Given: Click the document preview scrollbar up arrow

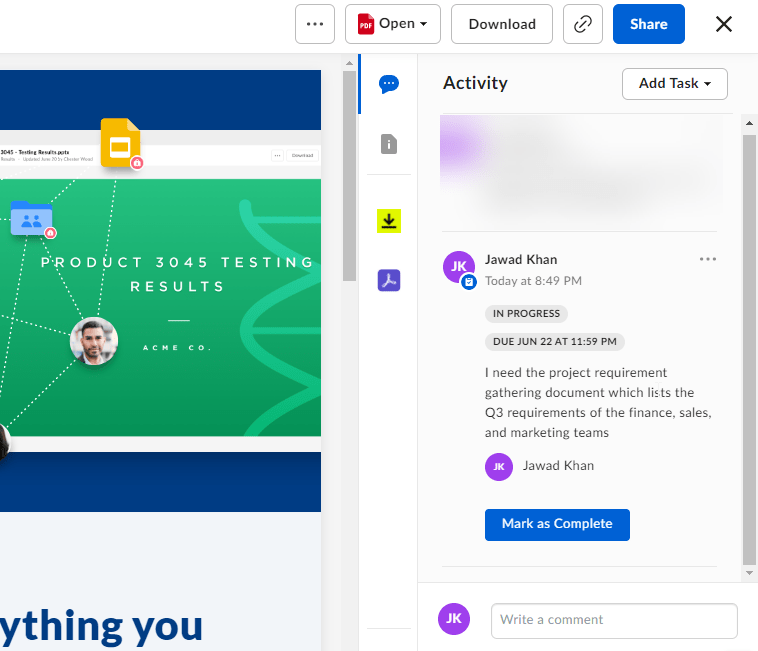Looking at the screenshot, I should (349, 63).
